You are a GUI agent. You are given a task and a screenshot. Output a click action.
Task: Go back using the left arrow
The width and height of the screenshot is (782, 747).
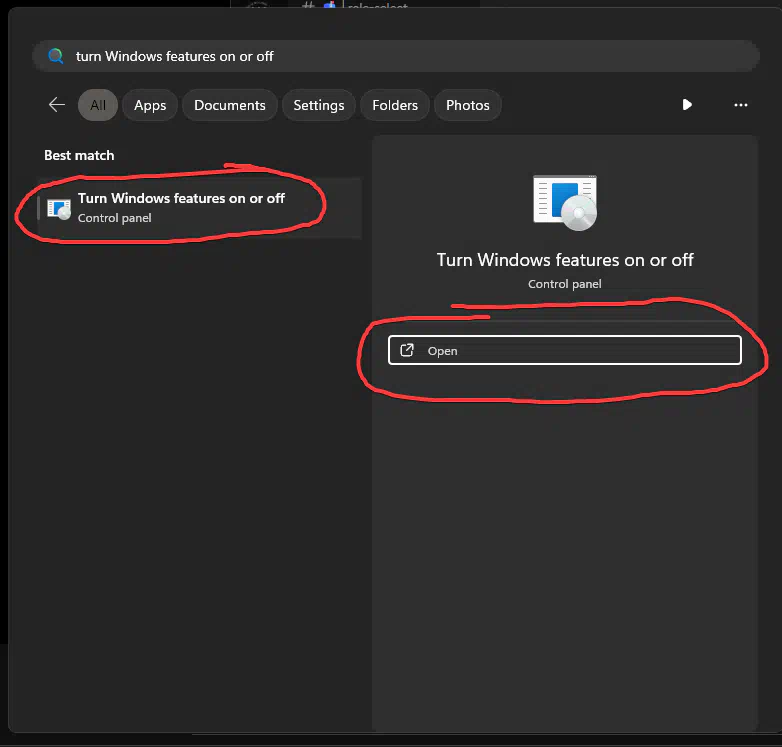tap(57, 105)
